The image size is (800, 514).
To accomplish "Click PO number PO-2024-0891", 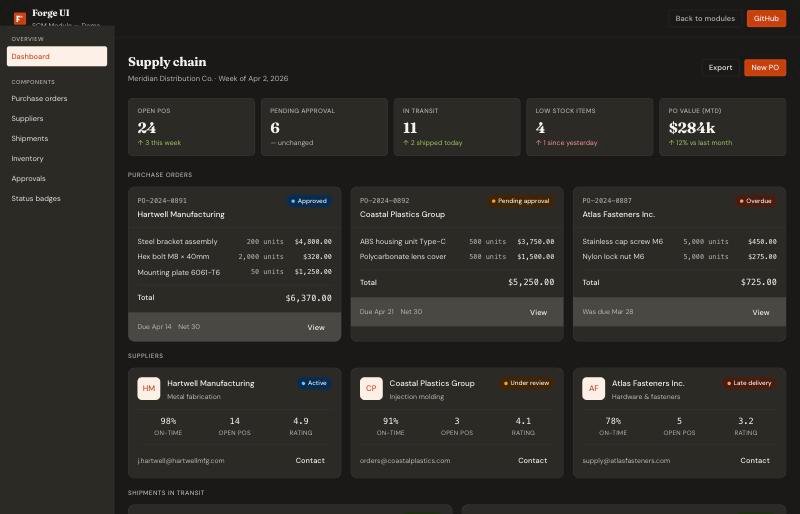I will [162, 201].
